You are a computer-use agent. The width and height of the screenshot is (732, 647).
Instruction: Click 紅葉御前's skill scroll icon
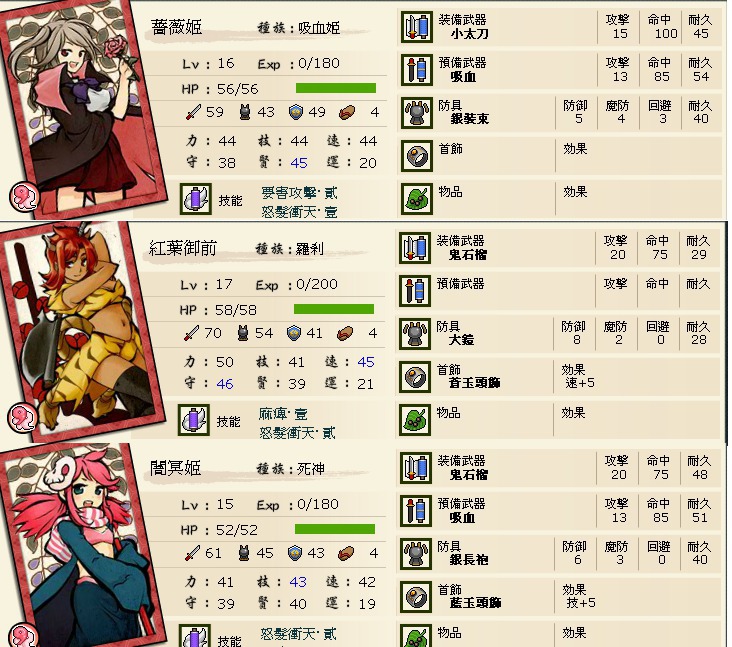click(x=194, y=420)
